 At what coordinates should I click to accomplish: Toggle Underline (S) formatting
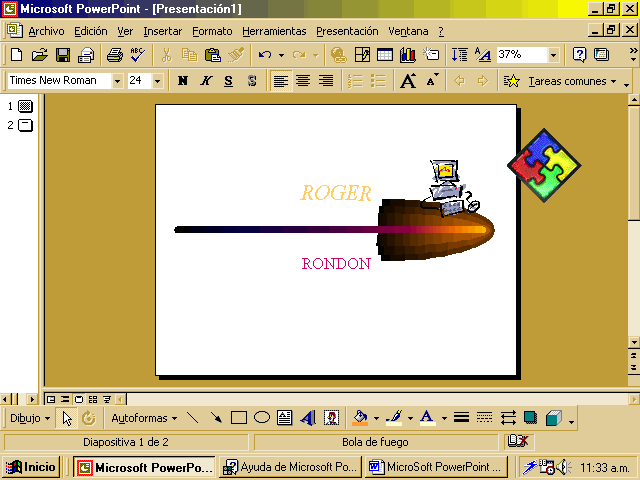229,81
